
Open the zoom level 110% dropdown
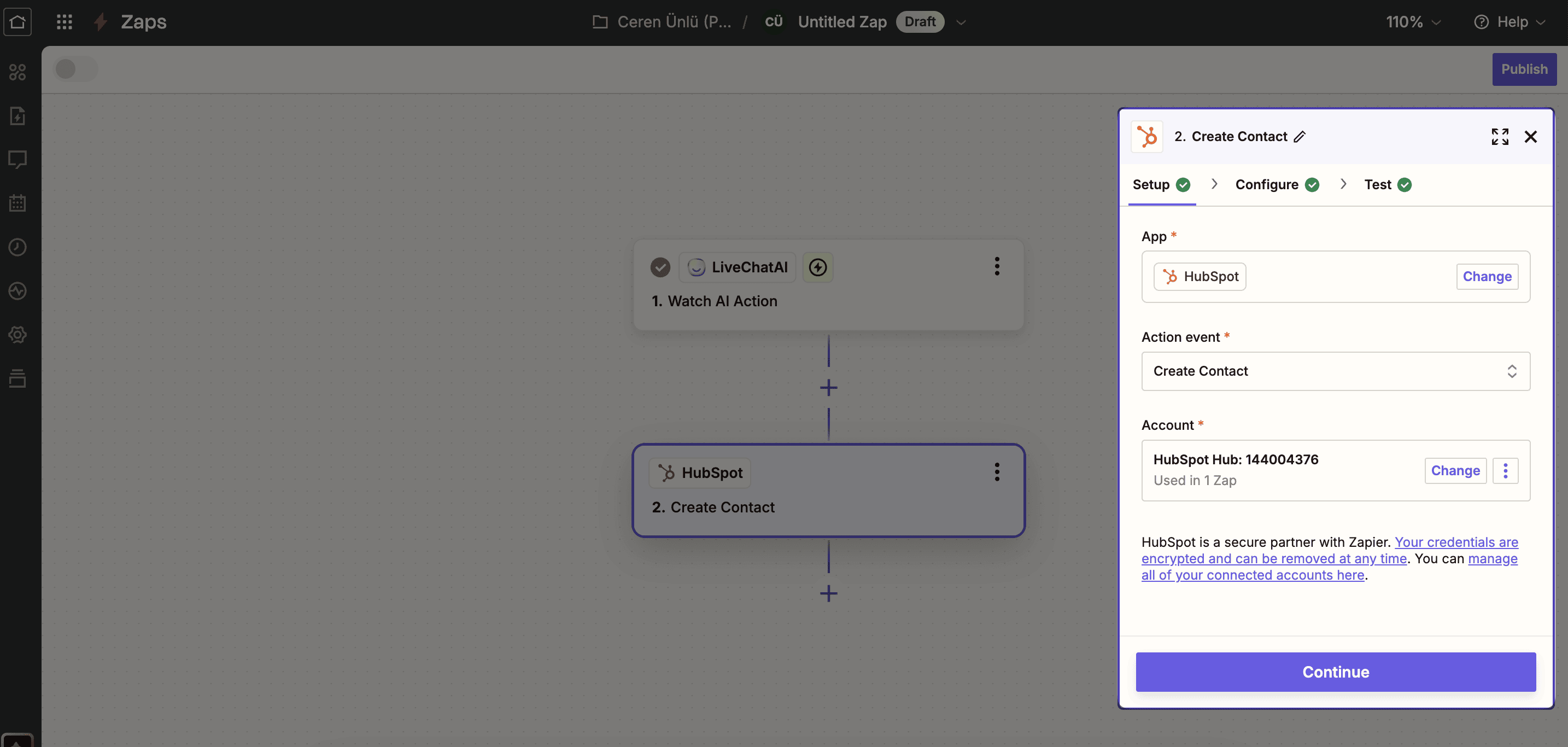pos(1413,22)
